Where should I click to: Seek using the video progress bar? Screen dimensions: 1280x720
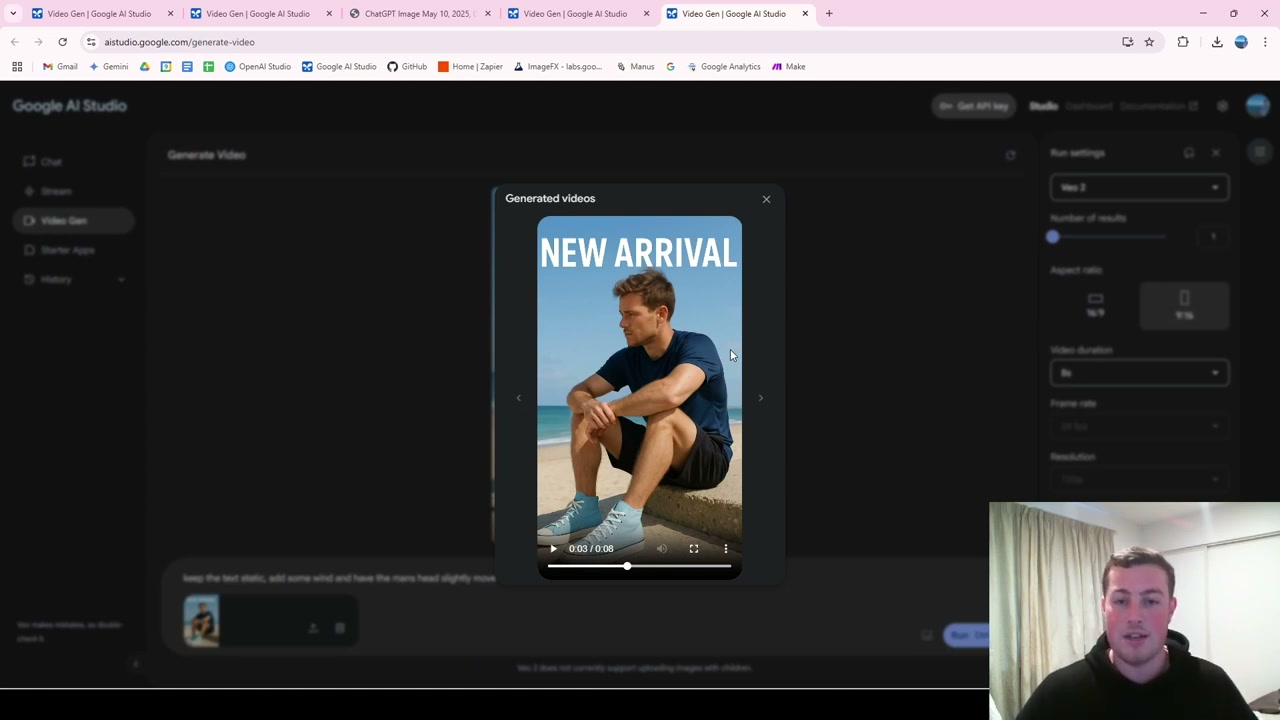[x=639, y=566]
